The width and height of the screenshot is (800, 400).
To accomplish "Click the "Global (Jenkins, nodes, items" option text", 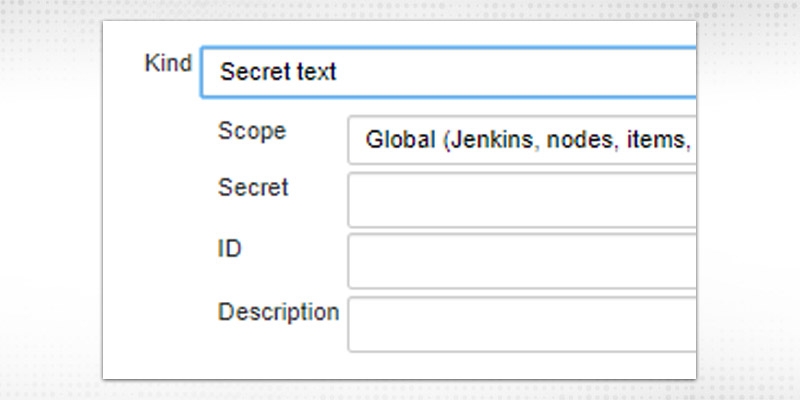I will coord(528,140).
